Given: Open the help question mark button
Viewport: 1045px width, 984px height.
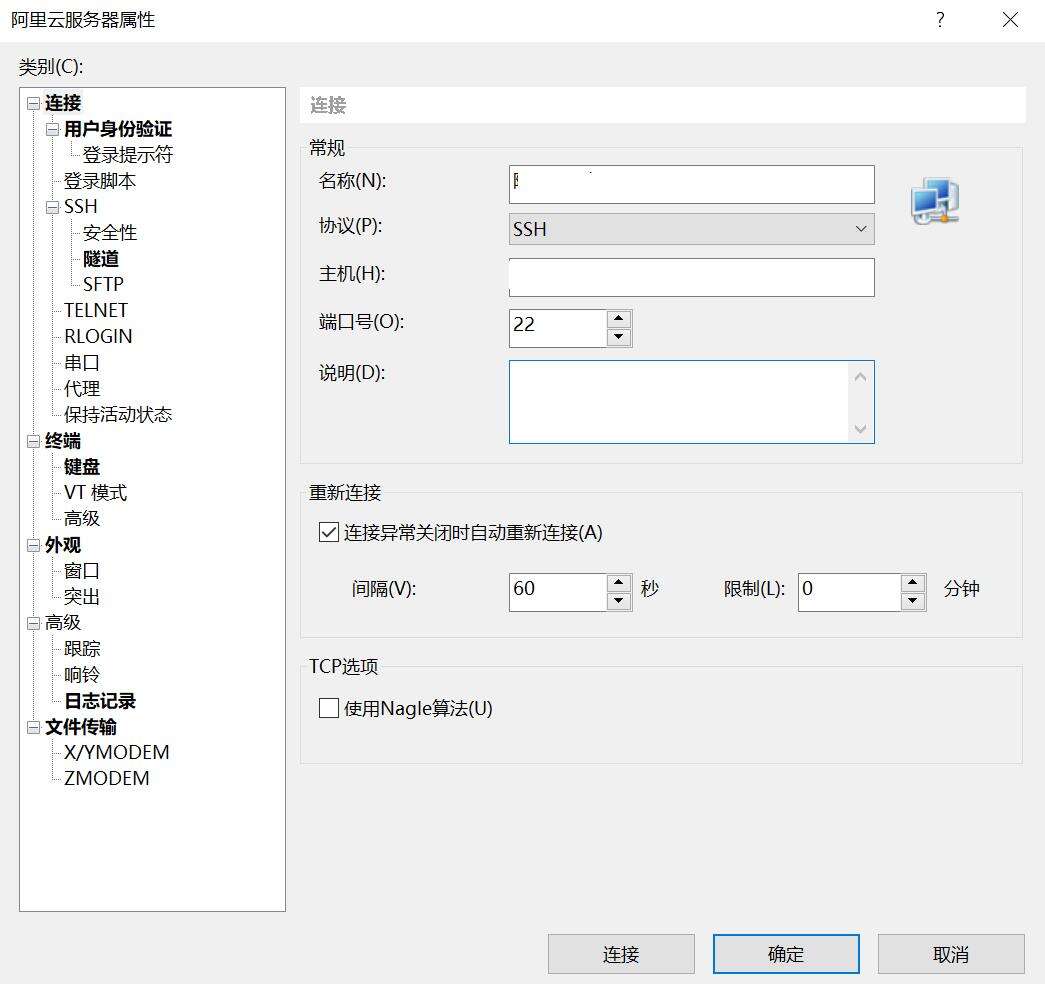Looking at the screenshot, I should [x=940, y=20].
